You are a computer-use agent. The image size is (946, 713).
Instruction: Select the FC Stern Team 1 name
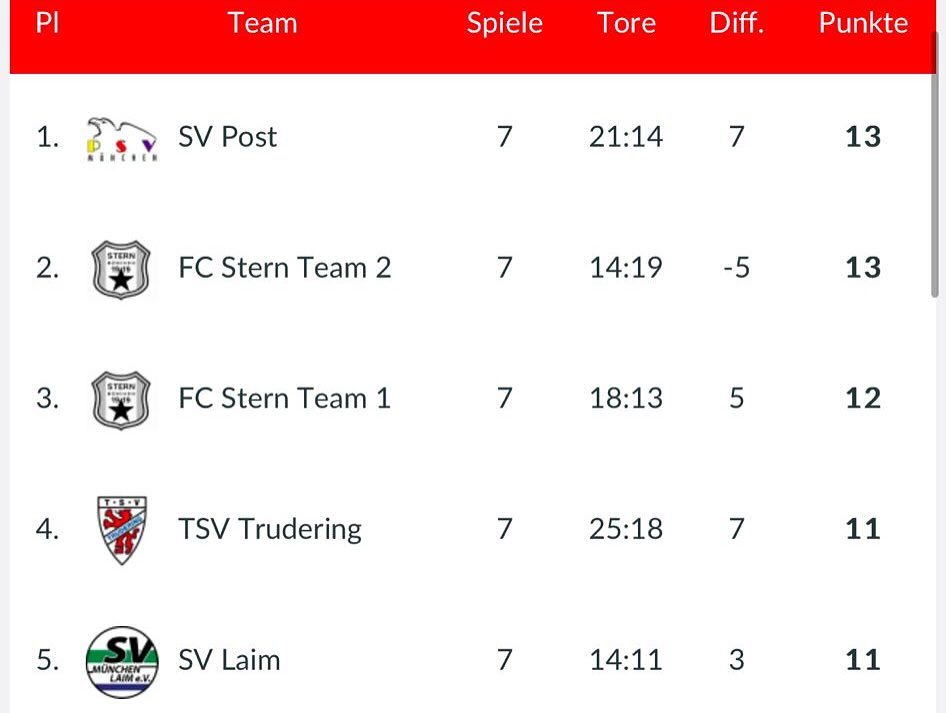(x=284, y=399)
